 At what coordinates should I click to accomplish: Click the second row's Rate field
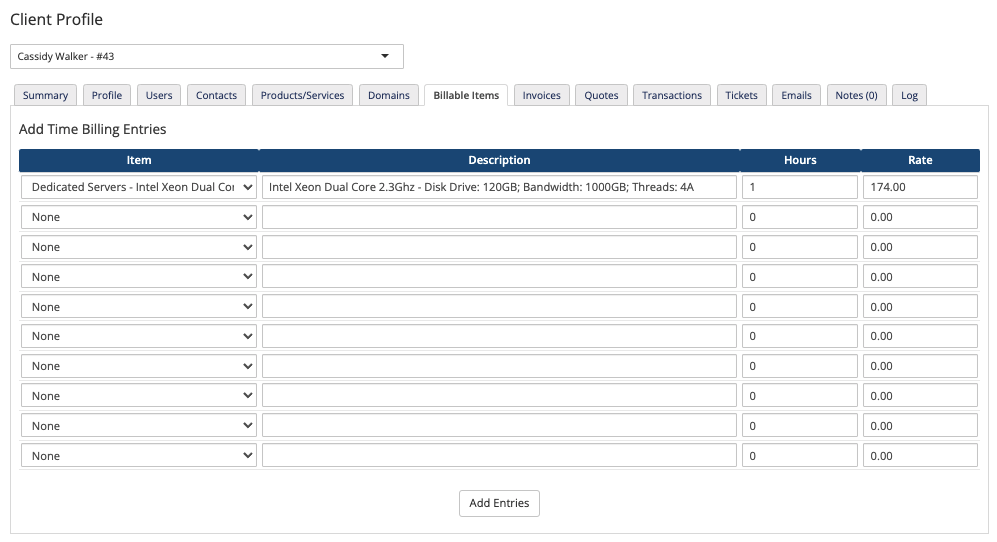920,217
